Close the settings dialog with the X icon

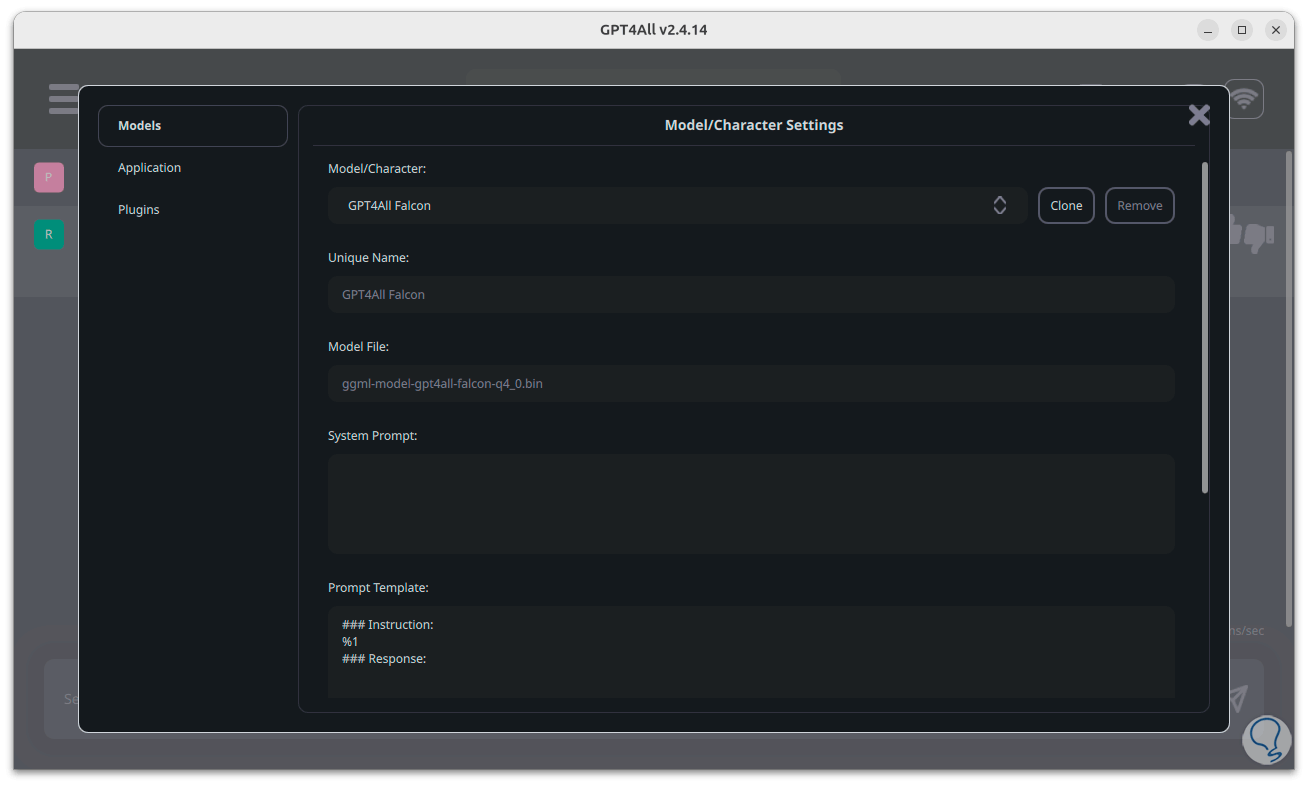(1199, 115)
